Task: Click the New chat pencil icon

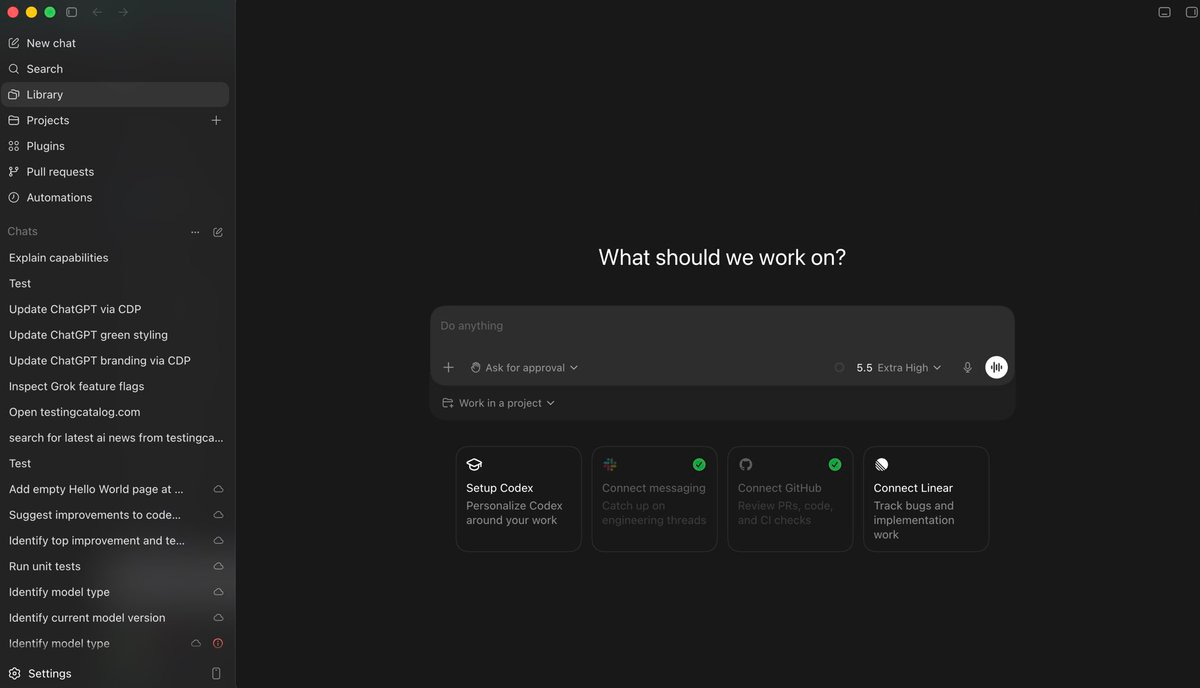Action: (14, 43)
